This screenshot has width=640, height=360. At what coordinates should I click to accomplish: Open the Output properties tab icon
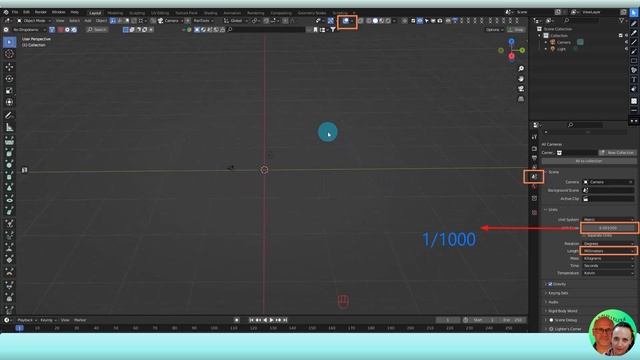point(534,158)
